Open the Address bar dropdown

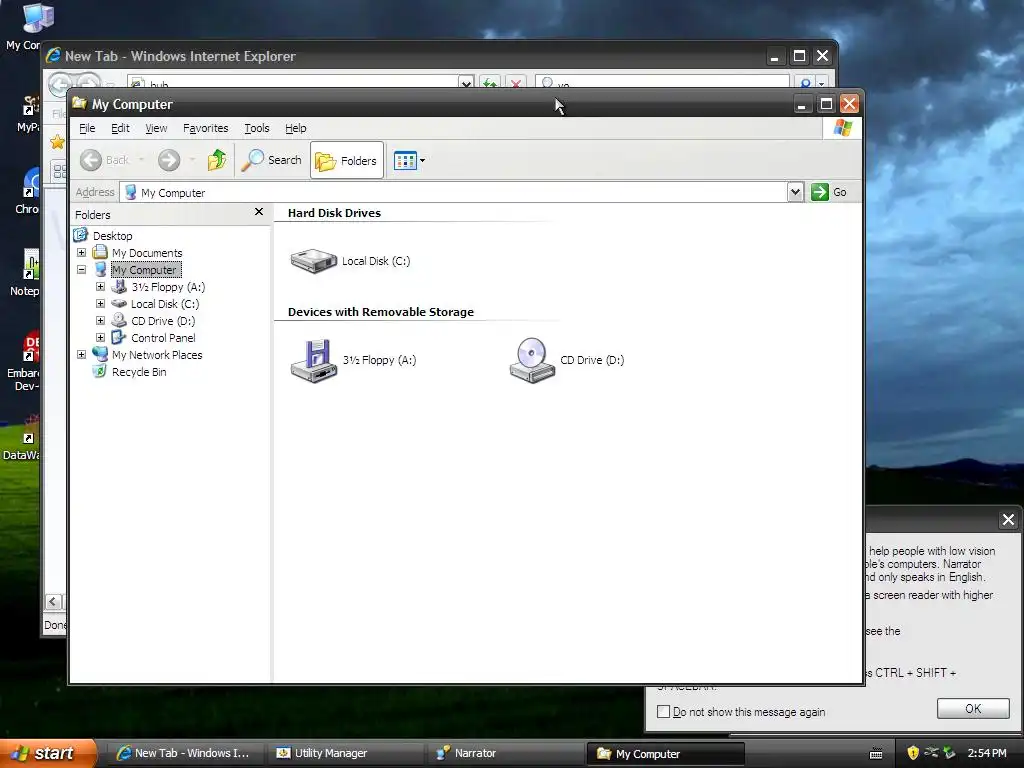click(x=795, y=192)
